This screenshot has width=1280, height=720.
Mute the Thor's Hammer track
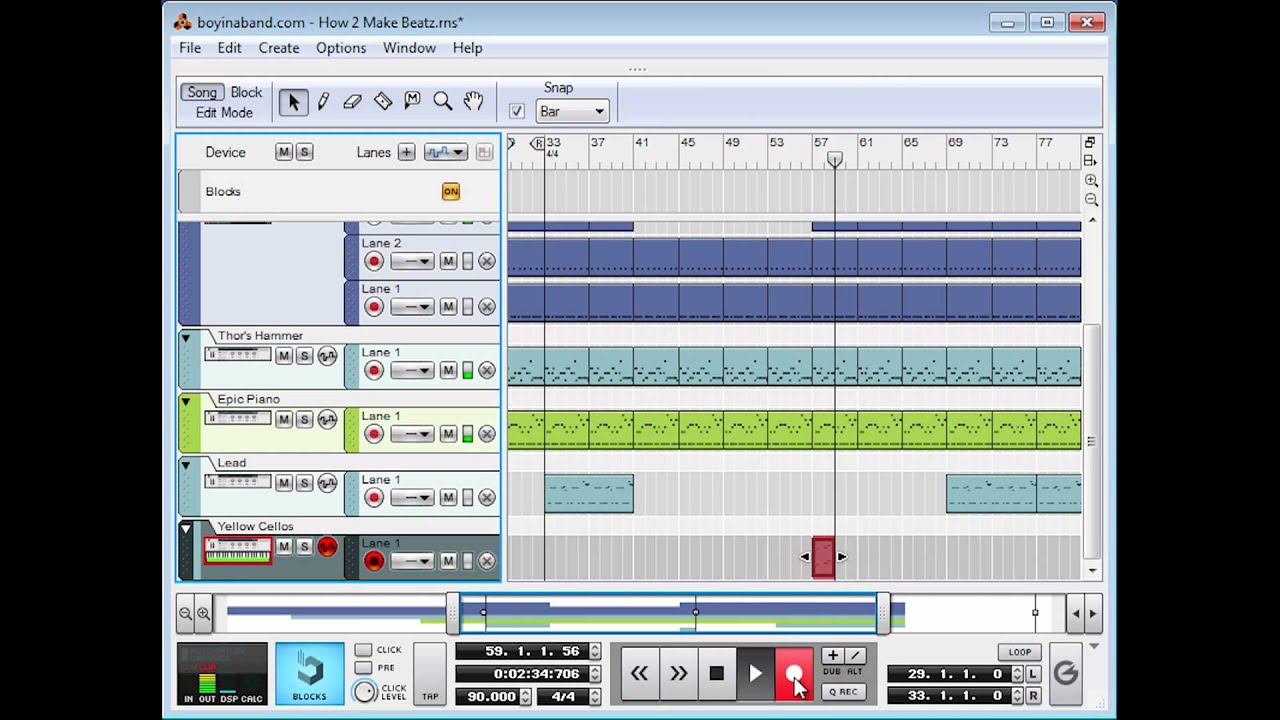(x=284, y=356)
